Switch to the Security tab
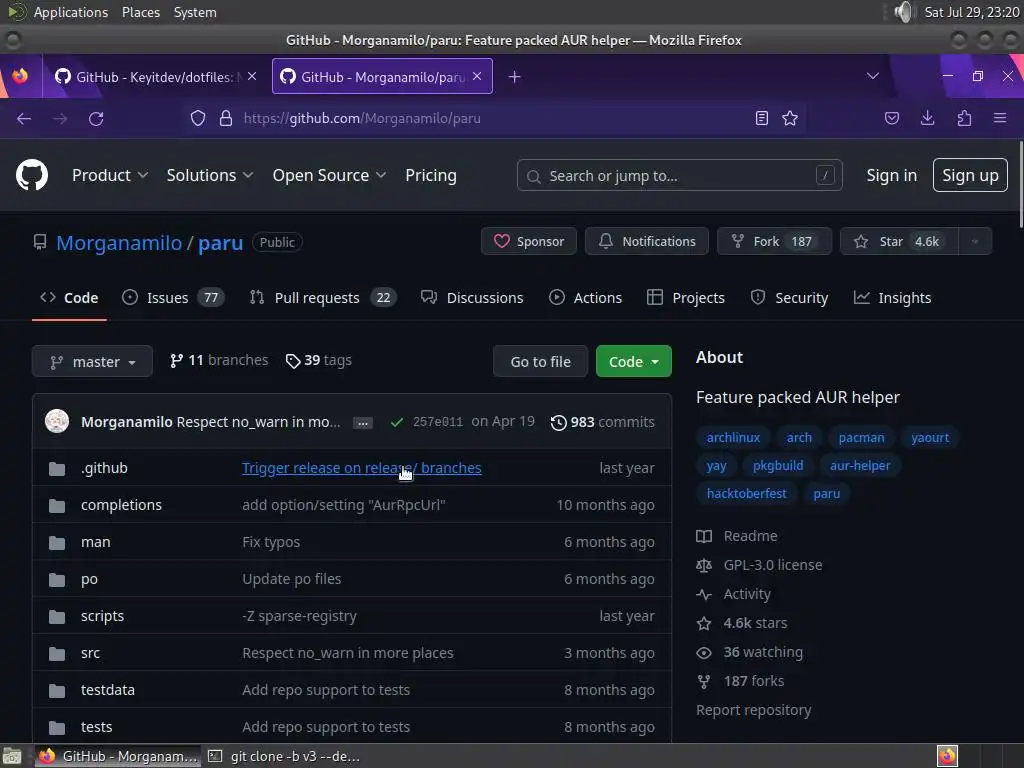Image resolution: width=1024 pixels, height=768 pixels. [x=790, y=298]
